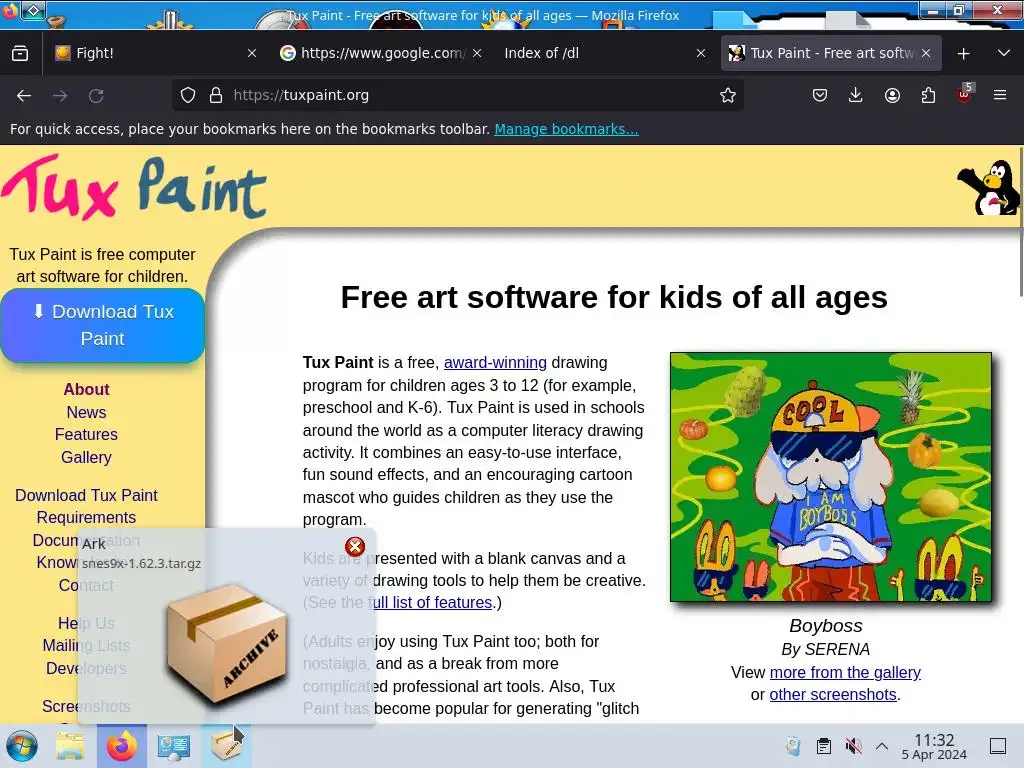1024x768 pixels.
Task: Open the News sidebar link
Action: (86, 412)
